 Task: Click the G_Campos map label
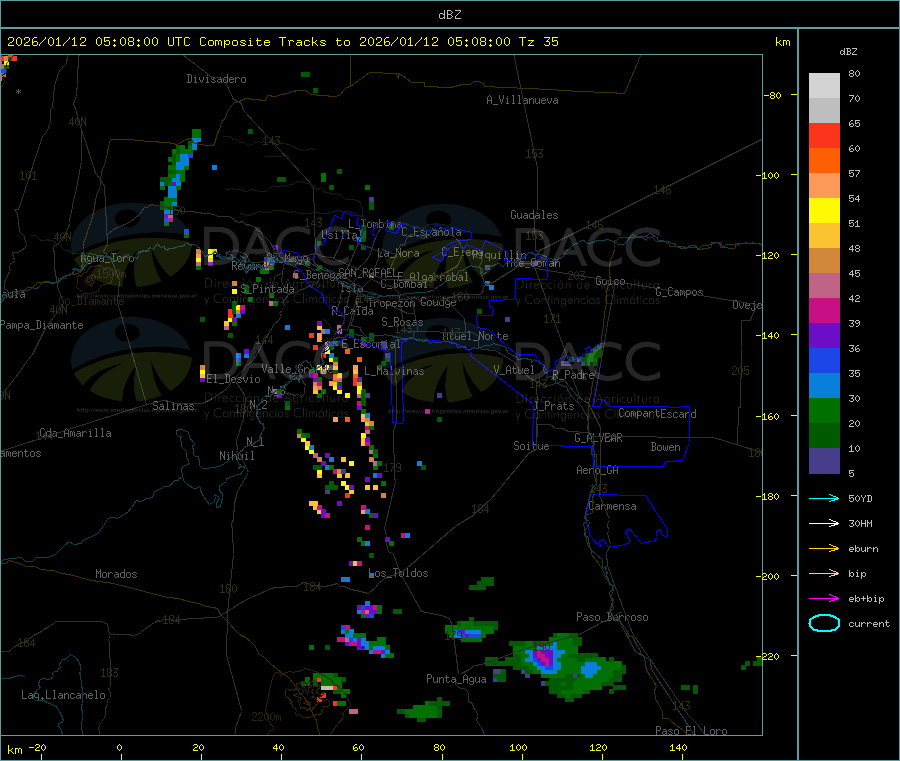tap(679, 292)
